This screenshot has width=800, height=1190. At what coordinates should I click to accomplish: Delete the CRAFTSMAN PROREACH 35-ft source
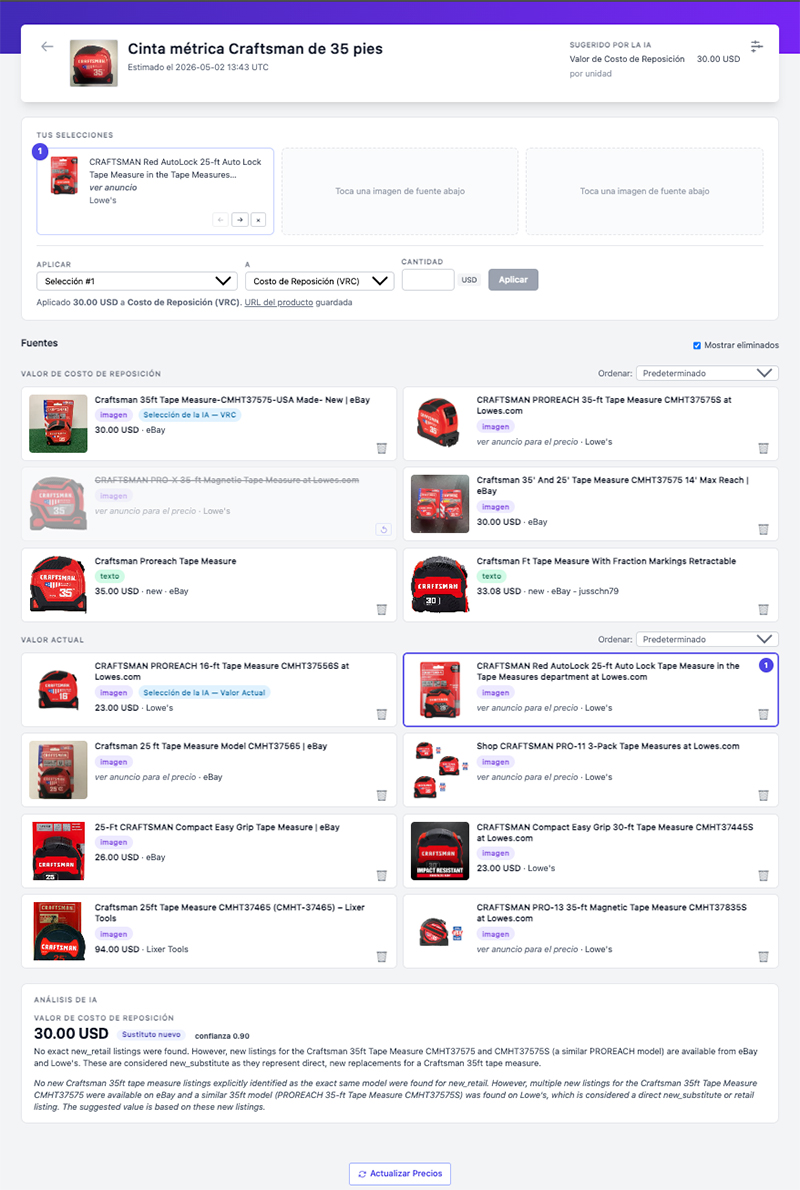pos(764,449)
